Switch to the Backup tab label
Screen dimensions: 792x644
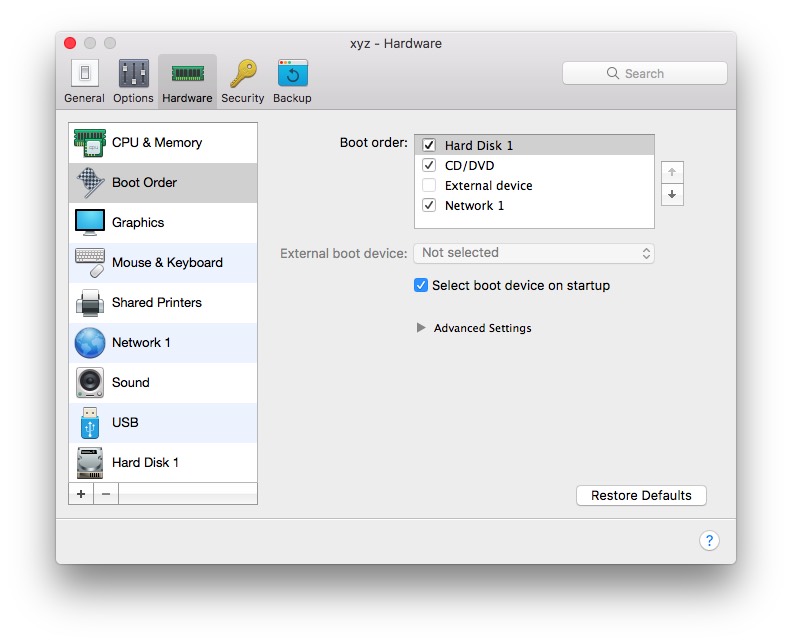point(292,98)
